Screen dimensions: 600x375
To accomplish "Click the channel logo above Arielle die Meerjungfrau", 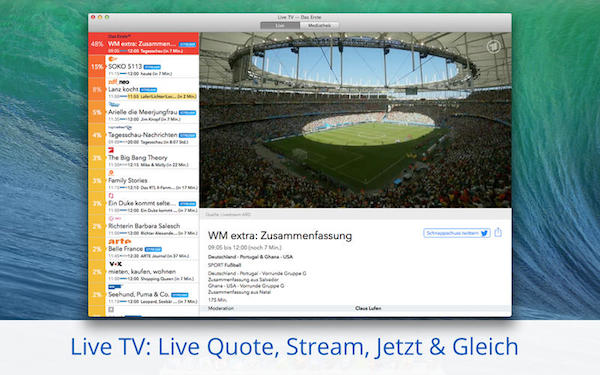I will coord(114,104).
